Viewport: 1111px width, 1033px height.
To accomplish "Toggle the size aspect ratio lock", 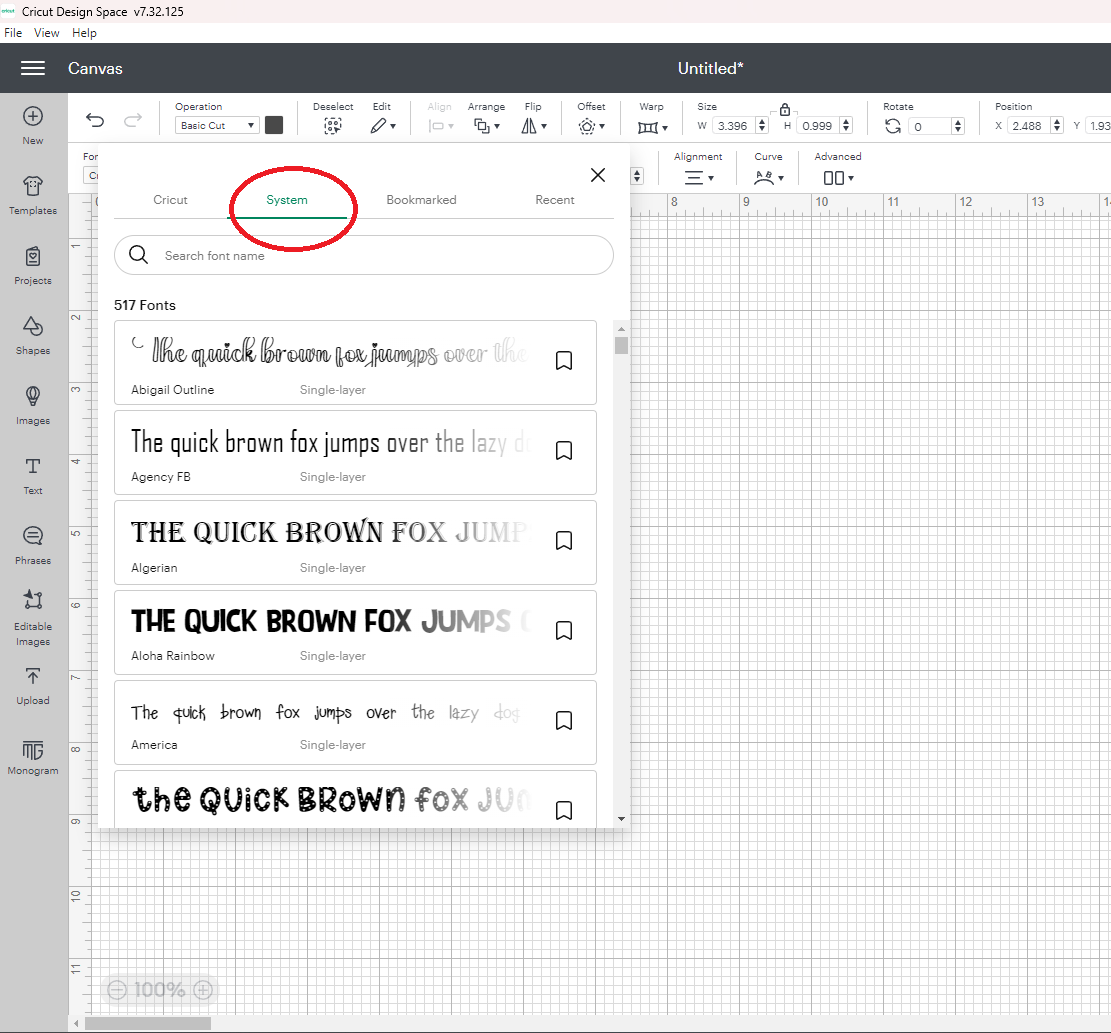I will coord(784,110).
